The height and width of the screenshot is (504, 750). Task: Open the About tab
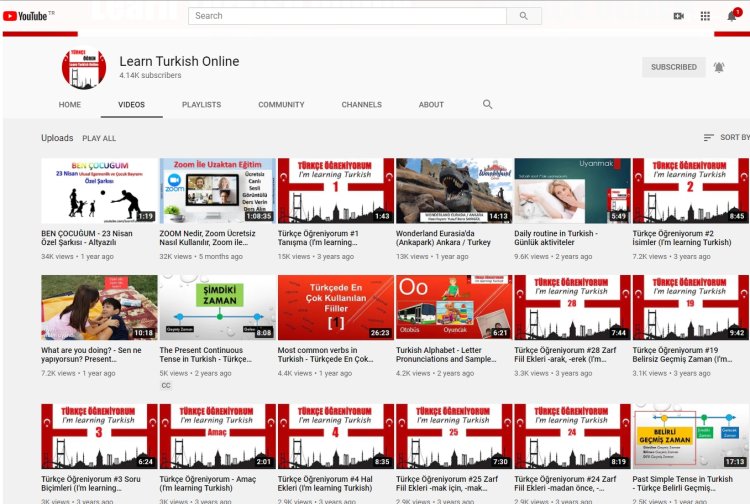[x=431, y=104]
